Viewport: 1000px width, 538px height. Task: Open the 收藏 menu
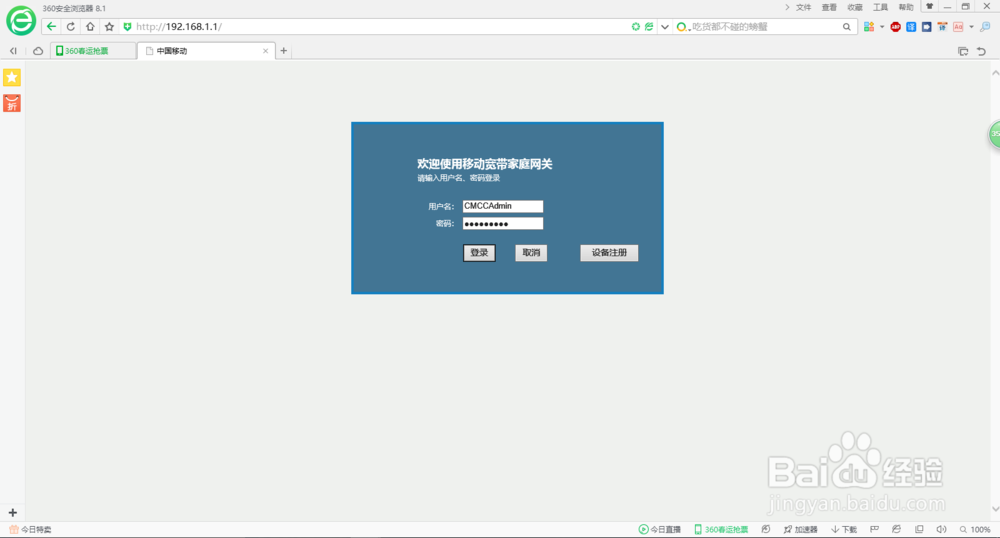click(855, 8)
